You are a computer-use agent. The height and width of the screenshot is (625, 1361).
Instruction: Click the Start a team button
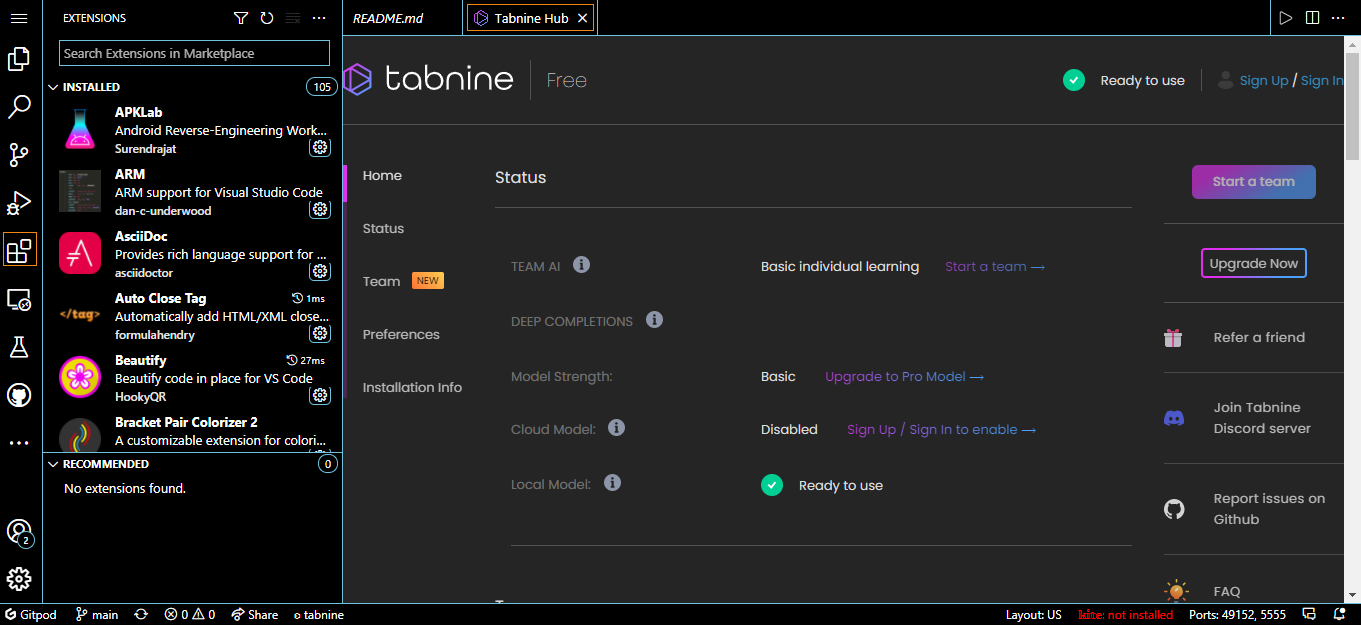click(x=1253, y=181)
